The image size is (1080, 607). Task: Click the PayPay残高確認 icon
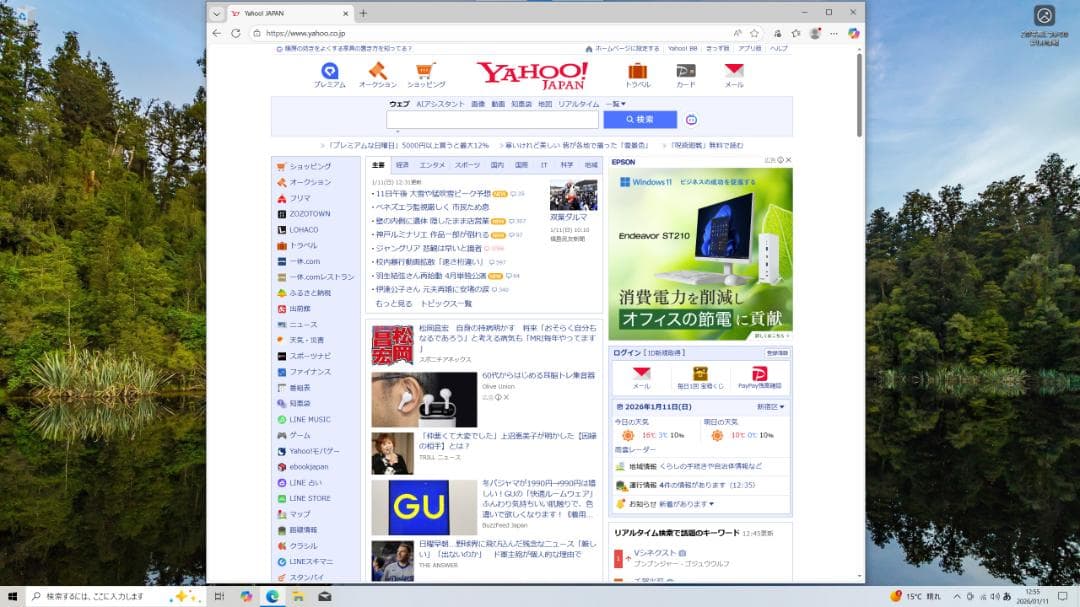click(759, 374)
